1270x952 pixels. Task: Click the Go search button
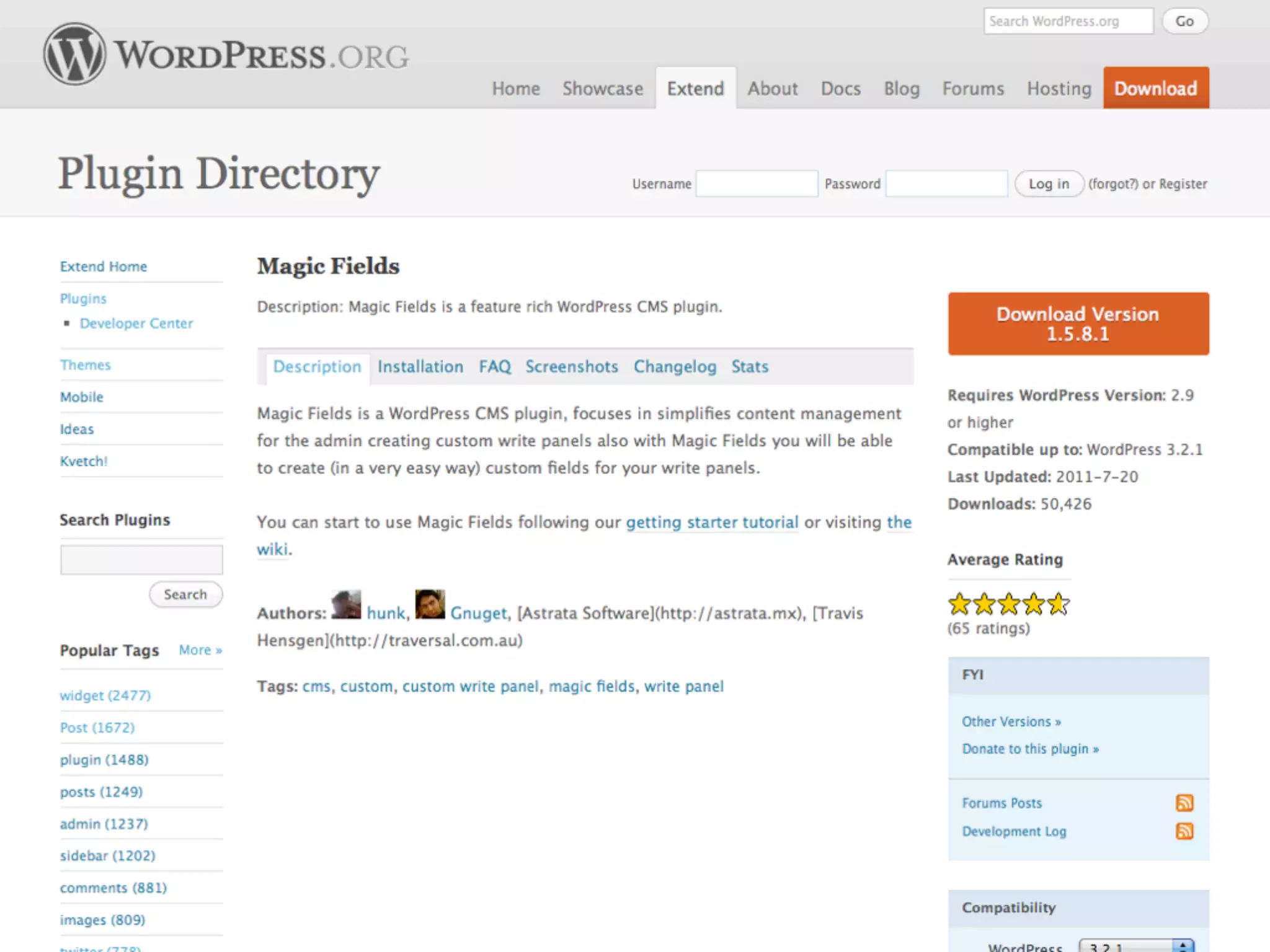click(x=1184, y=21)
